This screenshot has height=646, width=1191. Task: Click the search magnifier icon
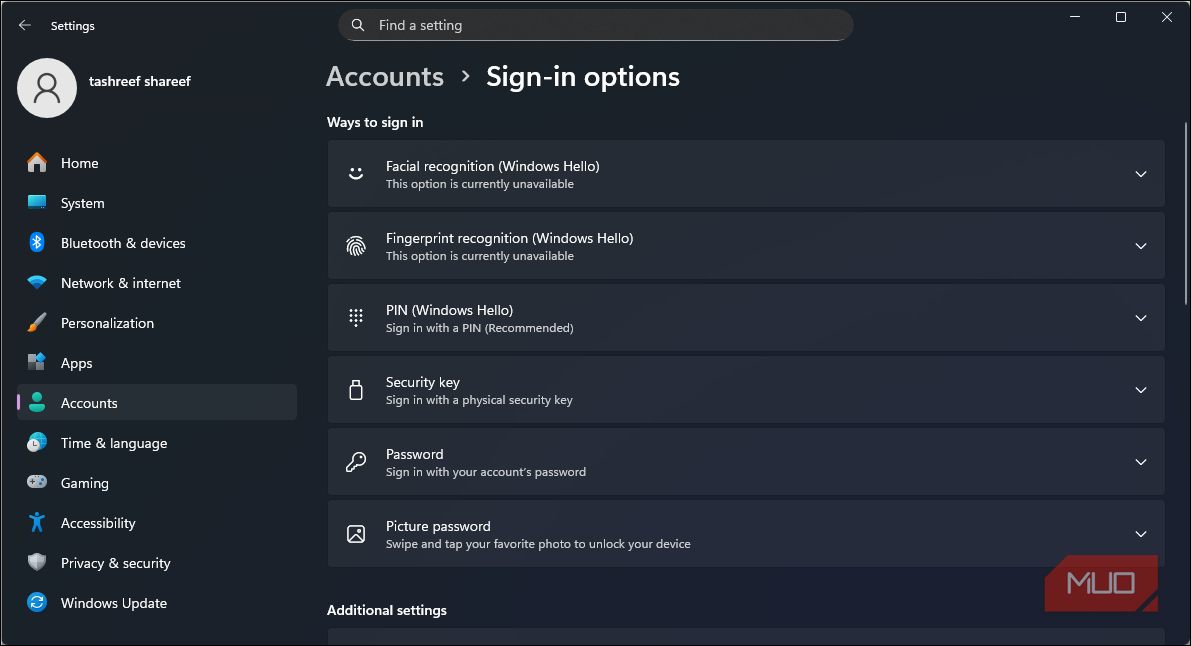point(358,25)
